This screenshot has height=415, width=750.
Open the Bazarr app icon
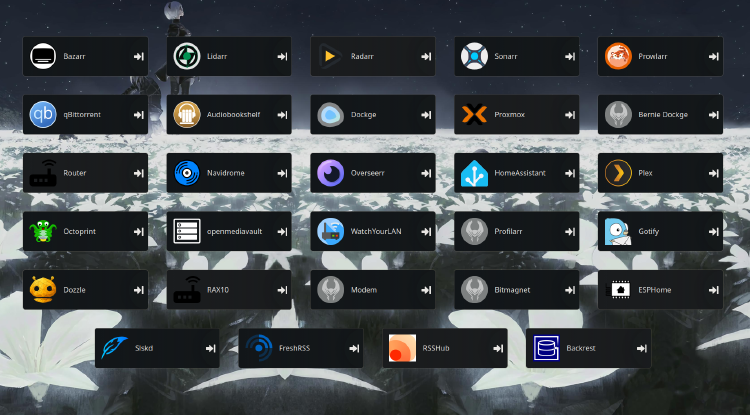point(43,56)
